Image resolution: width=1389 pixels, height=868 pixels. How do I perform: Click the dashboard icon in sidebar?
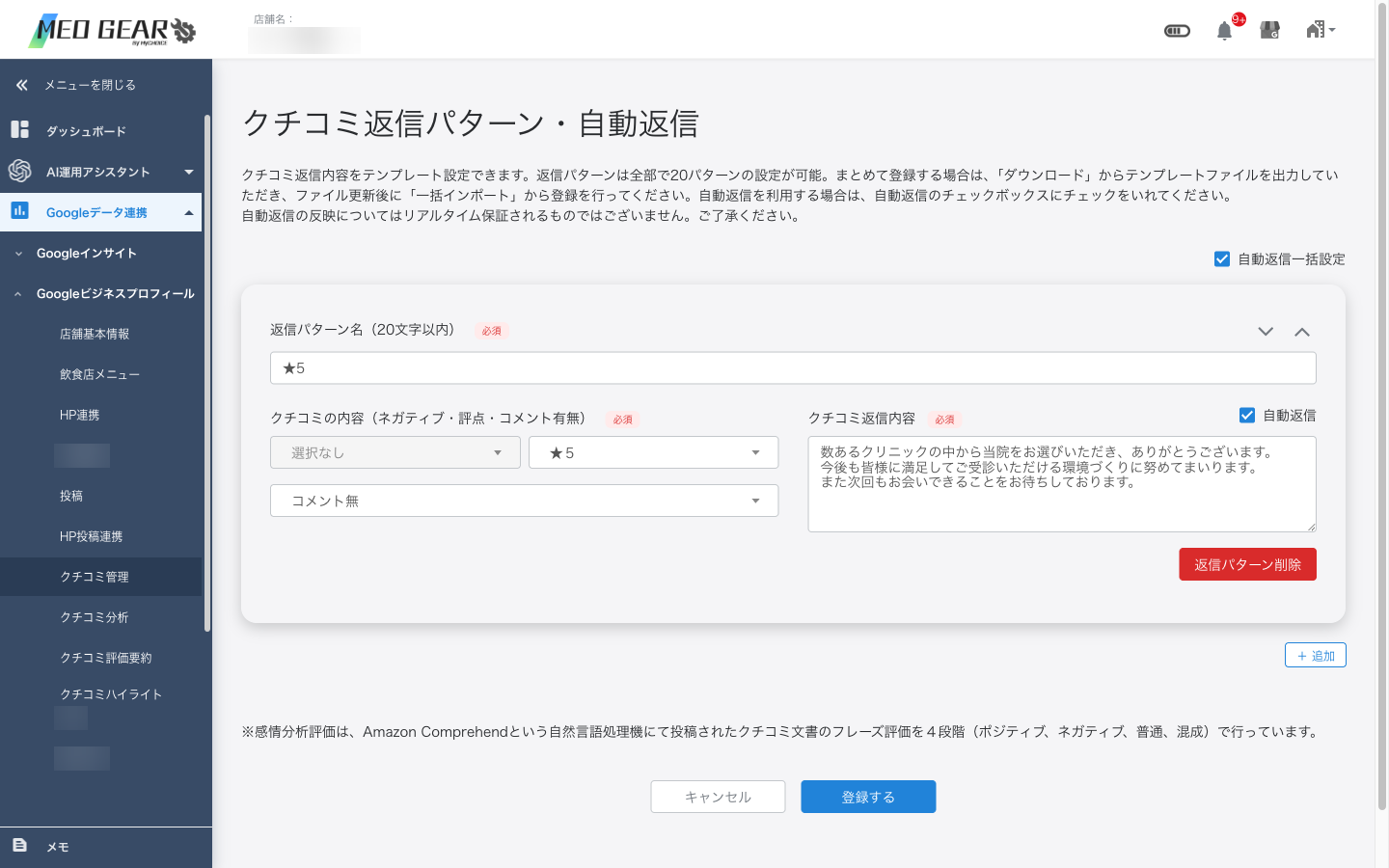pos(19,129)
